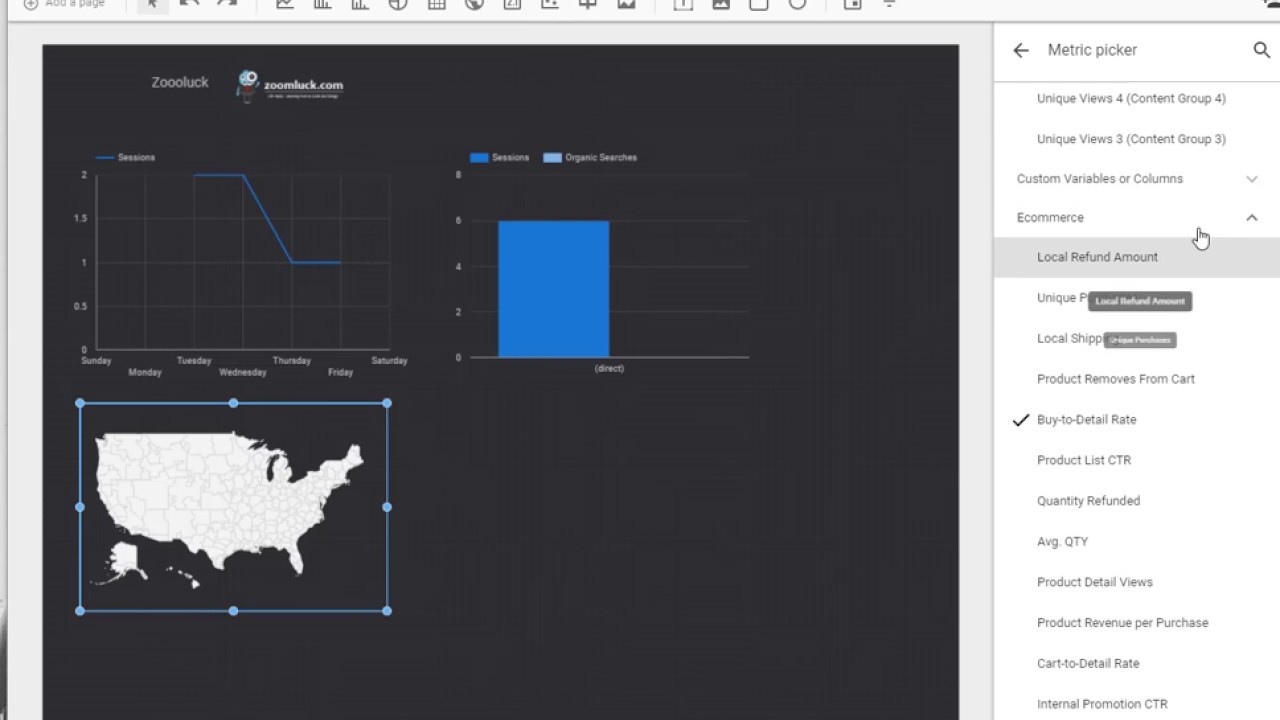Open search in the Metric picker

coord(1261,50)
